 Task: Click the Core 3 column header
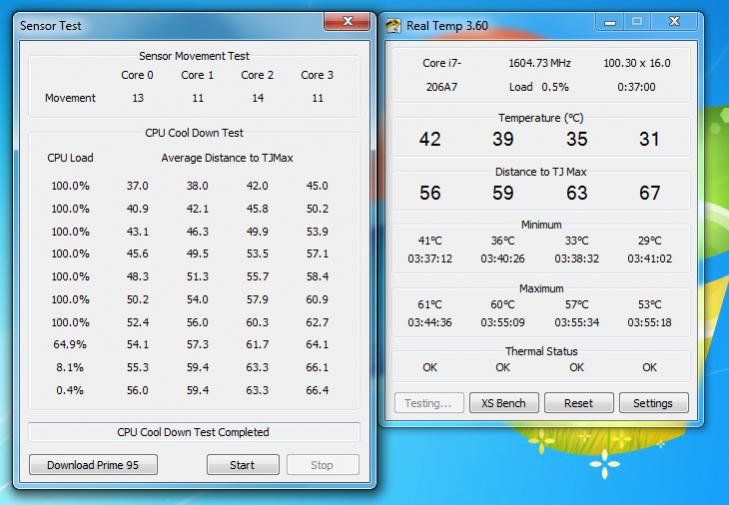pos(317,75)
